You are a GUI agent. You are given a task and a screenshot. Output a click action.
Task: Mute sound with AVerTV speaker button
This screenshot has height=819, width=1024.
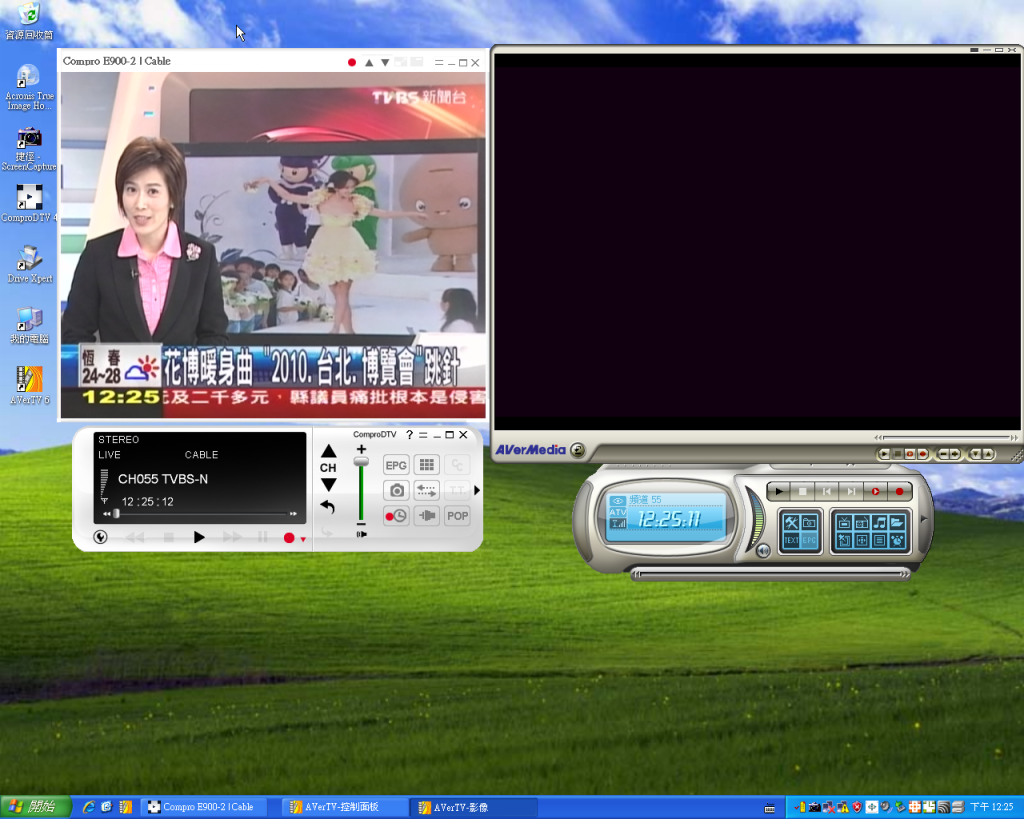pos(763,551)
